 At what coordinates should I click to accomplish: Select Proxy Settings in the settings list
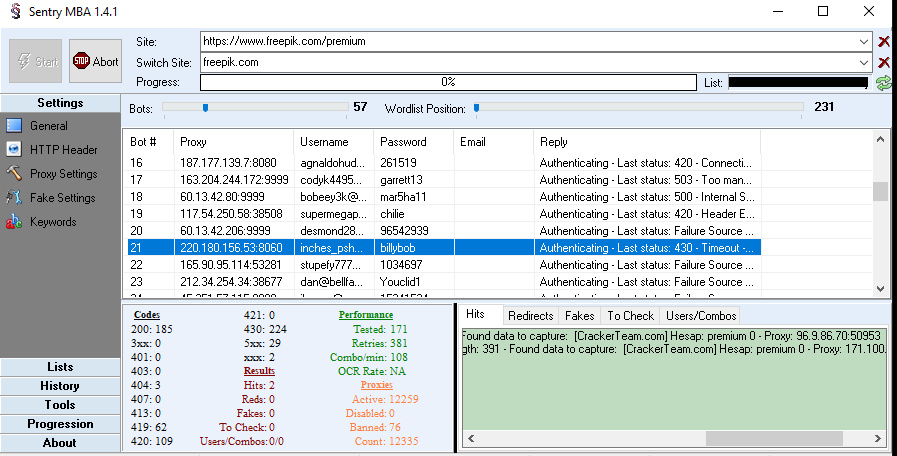point(63,174)
